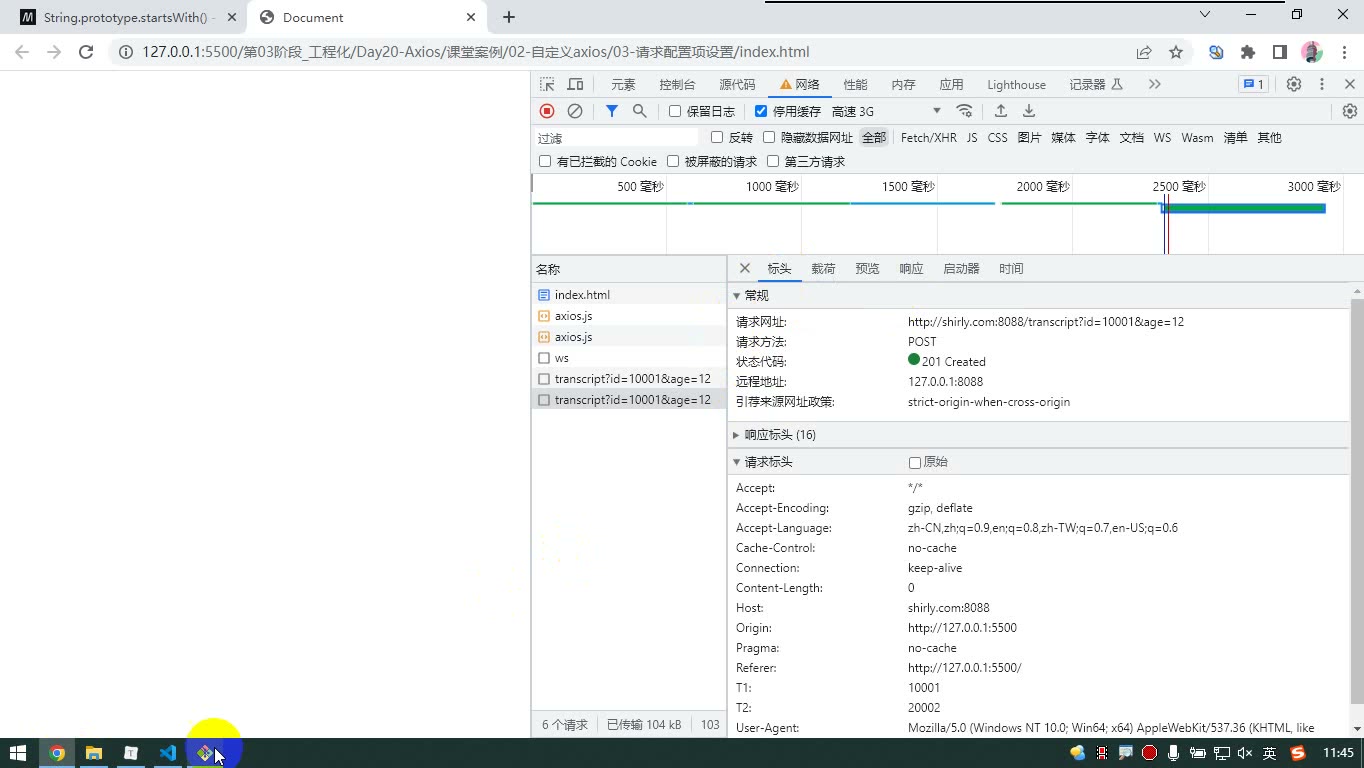Open the 响应 request tab
The width and height of the screenshot is (1364, 768).
[911, 268]
